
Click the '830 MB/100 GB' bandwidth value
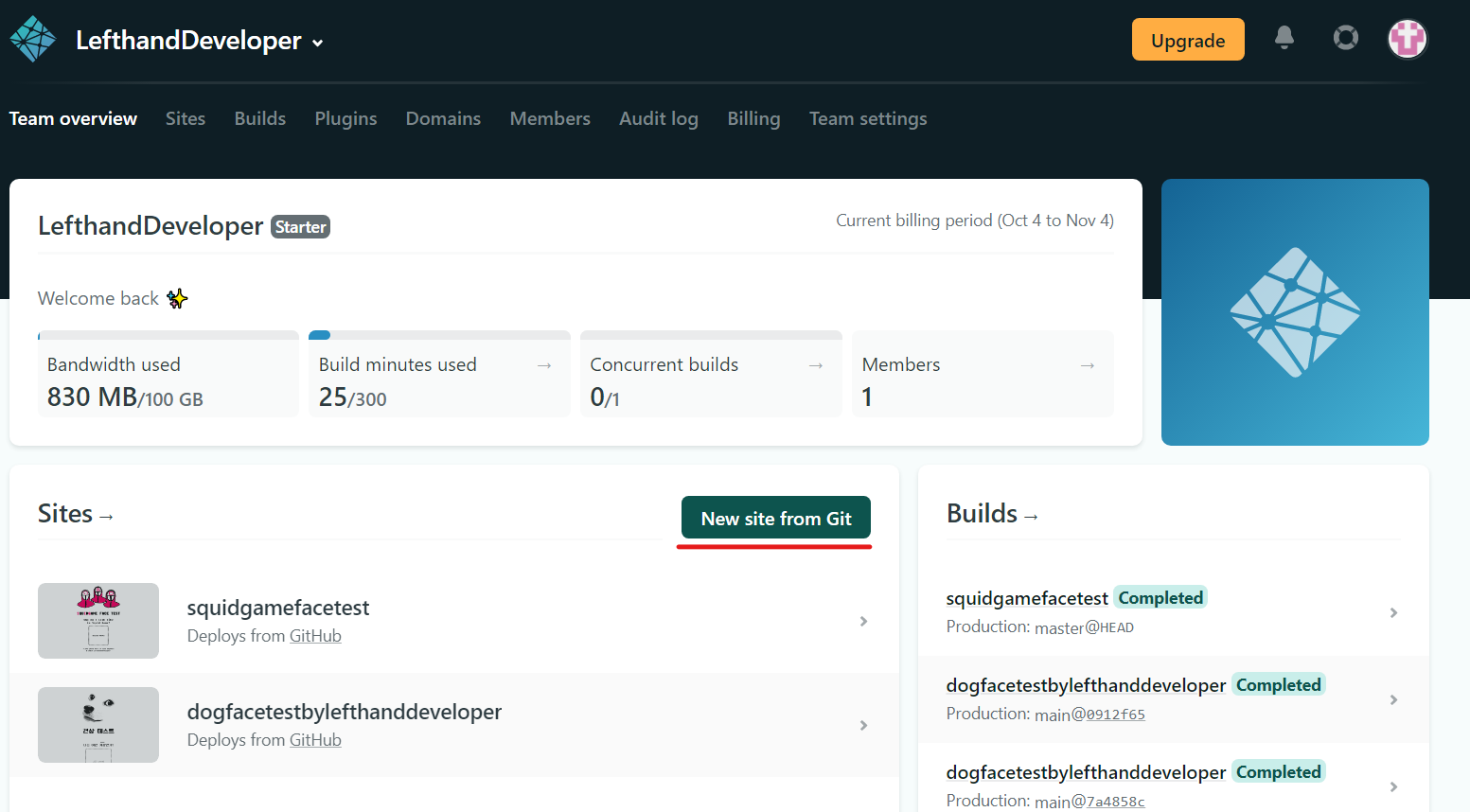coord(125,397)
